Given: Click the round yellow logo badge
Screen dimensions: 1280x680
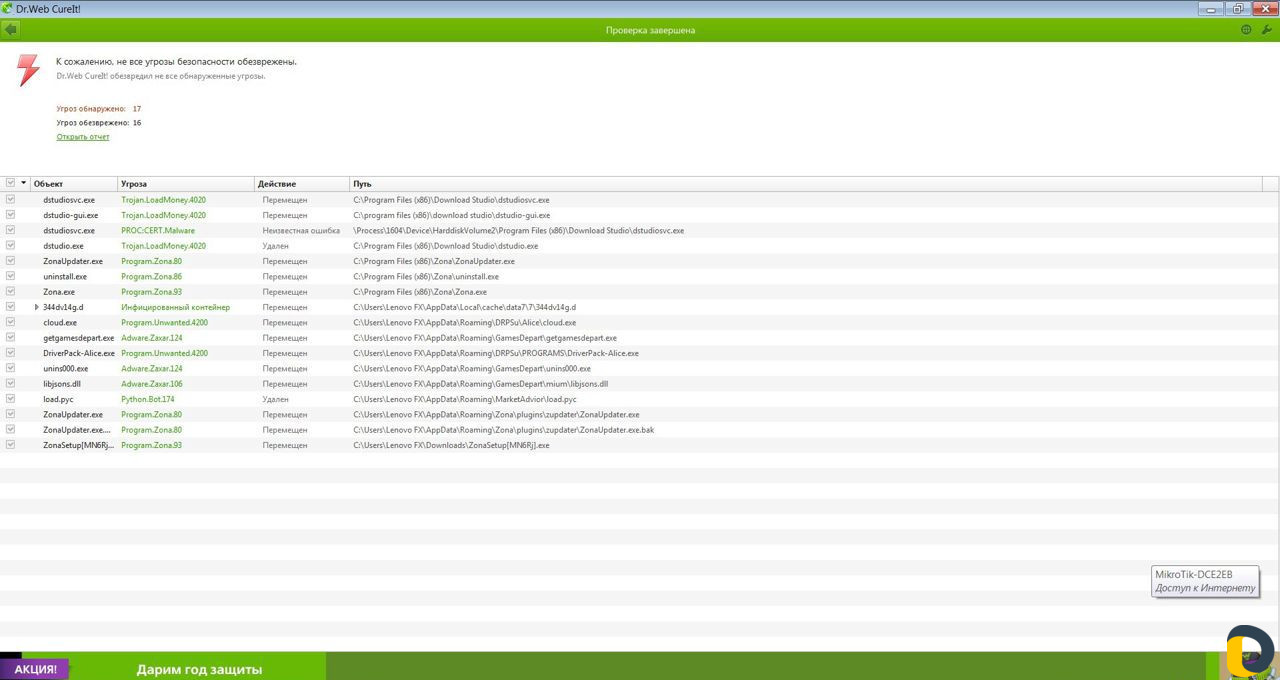Looking at the screenshot, I should (1250, 651).
